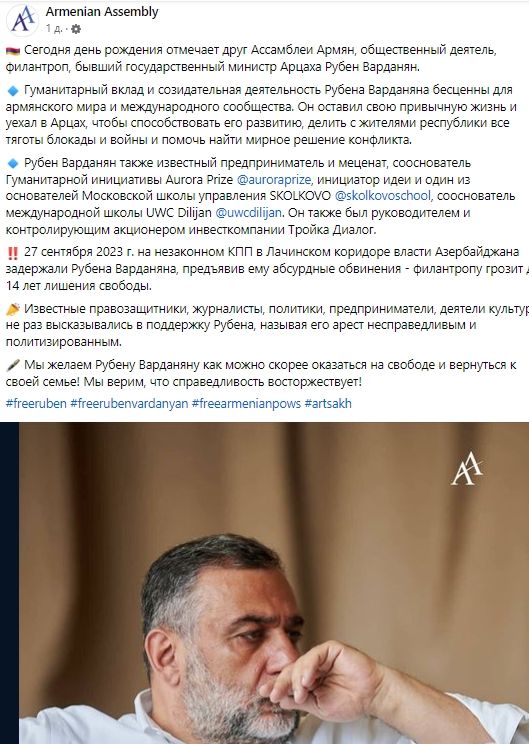Open the @skolkovoschool mention link
Screen dimensions: 529x744
coord(383,196)
